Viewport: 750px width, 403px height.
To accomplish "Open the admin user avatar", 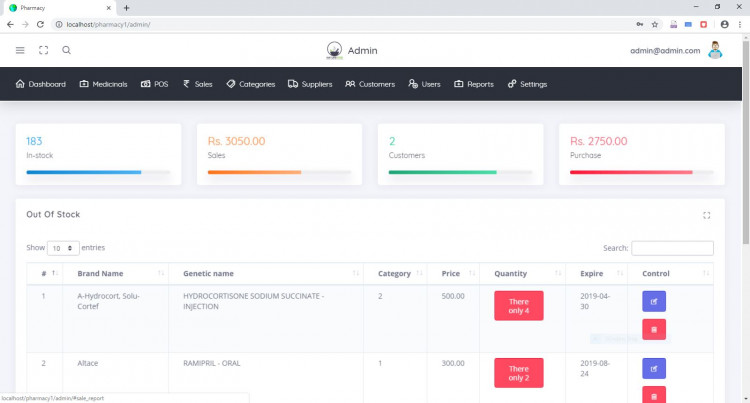I will coord(715,50).
